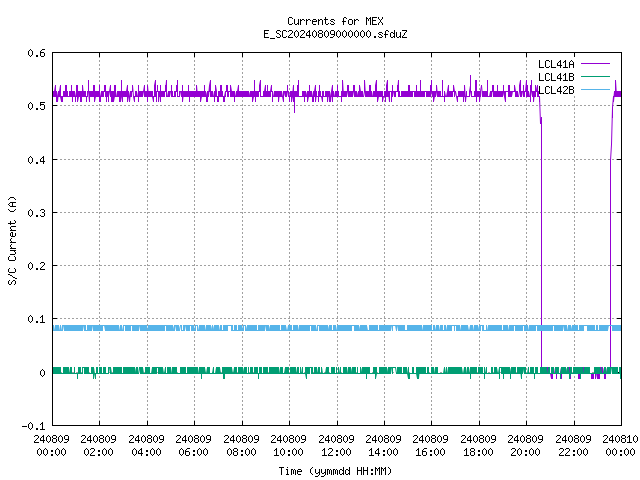640x480 pixels.
Task: Click the 0.3 y-axis tick label
Action: (x=36, y=213)
